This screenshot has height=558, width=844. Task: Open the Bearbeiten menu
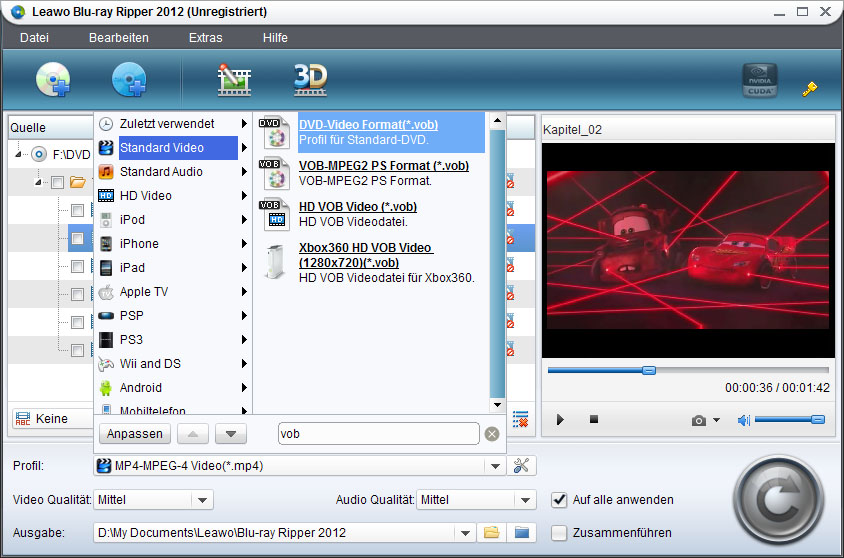point(119,38)
